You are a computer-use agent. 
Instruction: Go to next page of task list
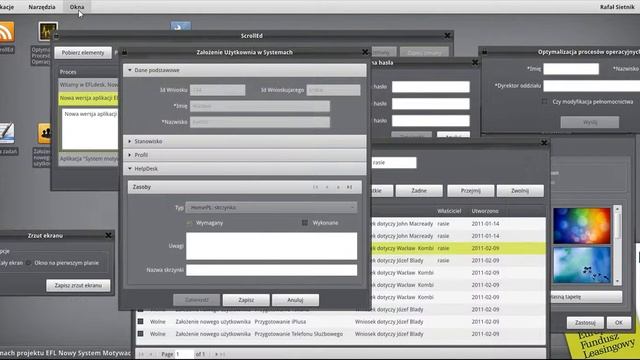click(x=216, y=354)
